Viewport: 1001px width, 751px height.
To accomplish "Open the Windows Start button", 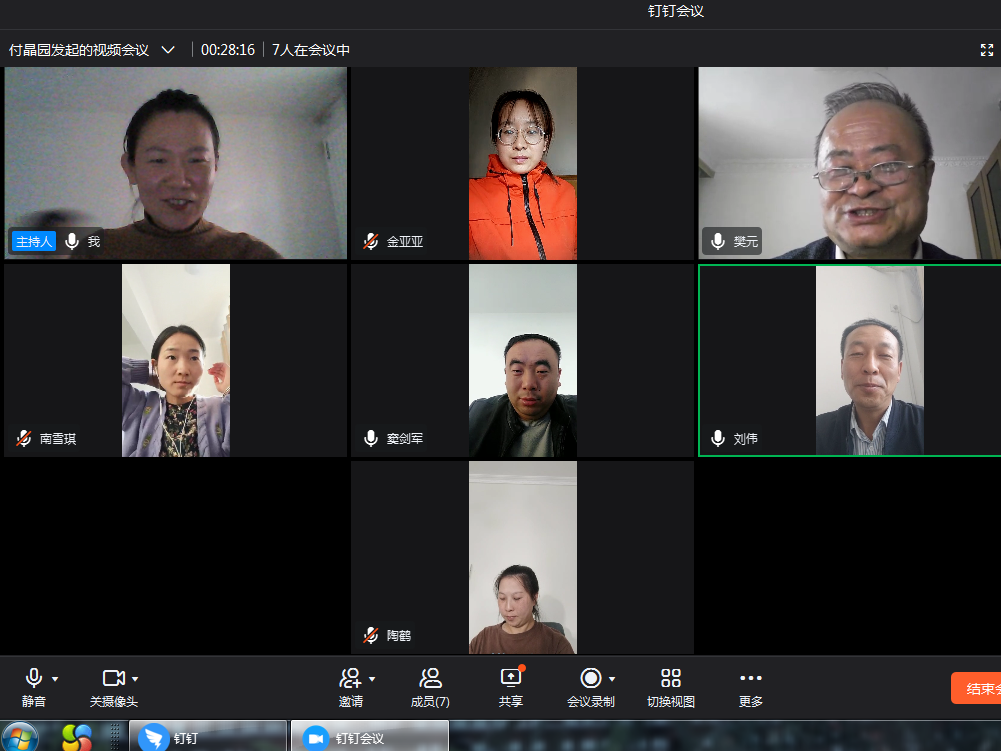I will [20, 738].
